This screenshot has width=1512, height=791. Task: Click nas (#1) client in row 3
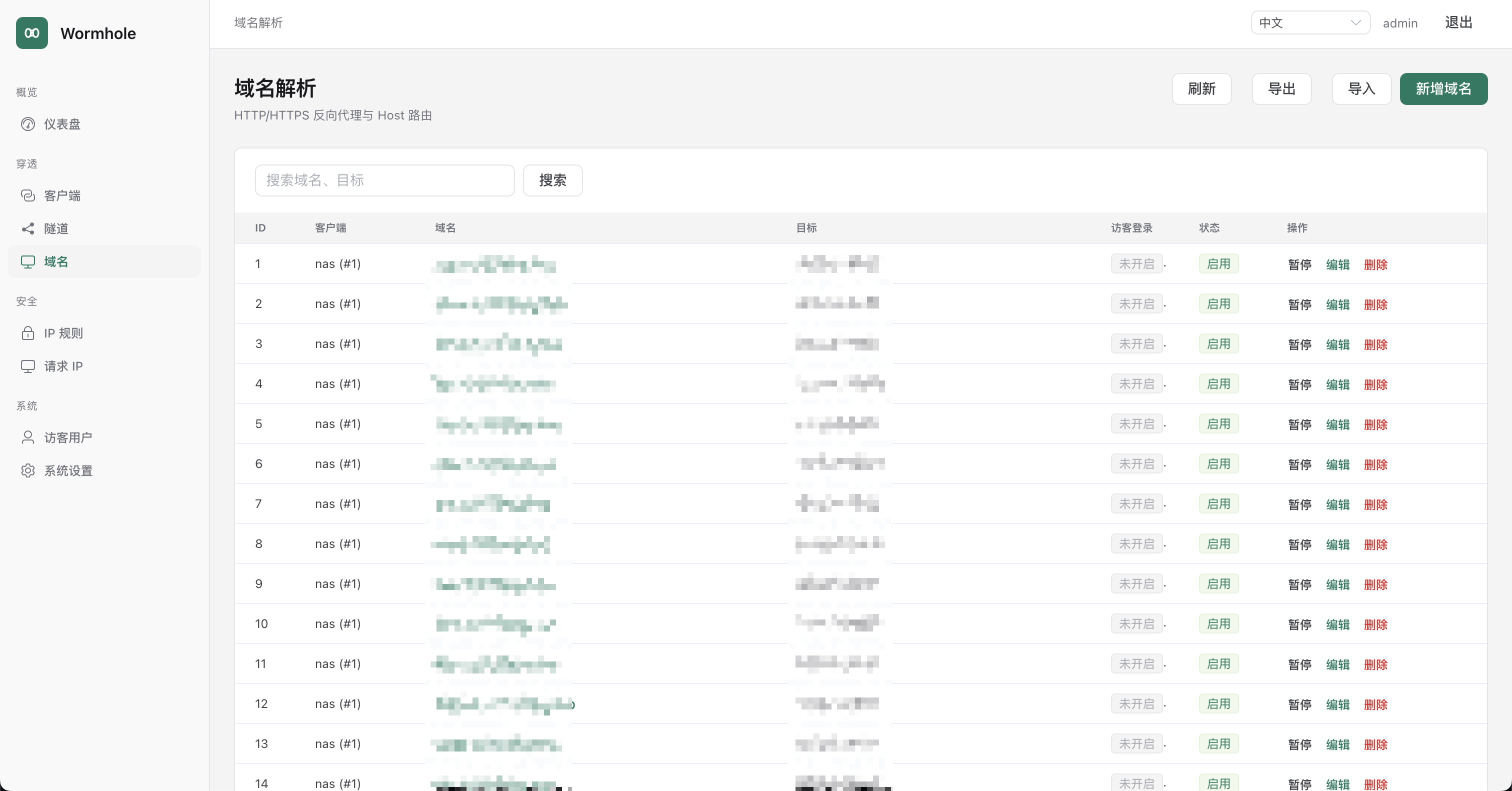coord(337,344)
